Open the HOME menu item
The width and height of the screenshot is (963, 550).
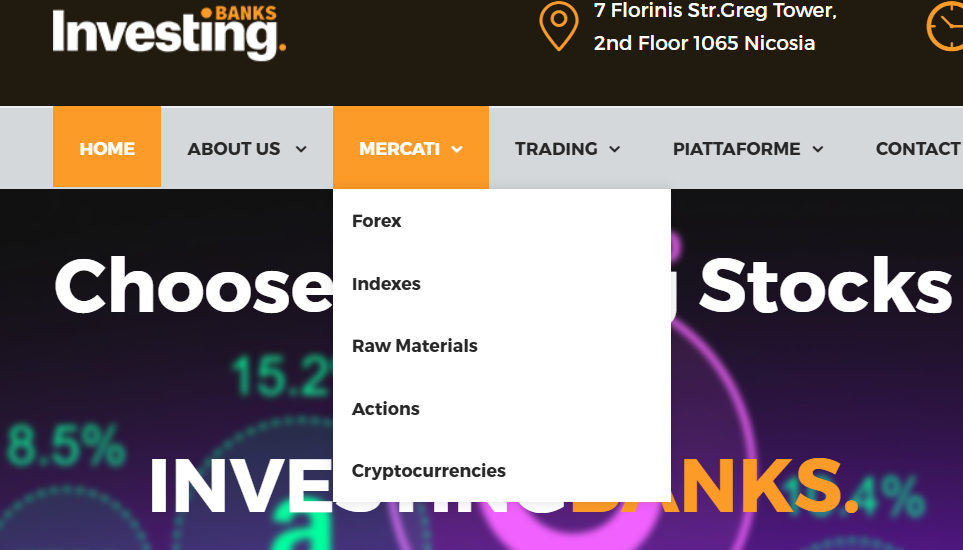(107, 147)
